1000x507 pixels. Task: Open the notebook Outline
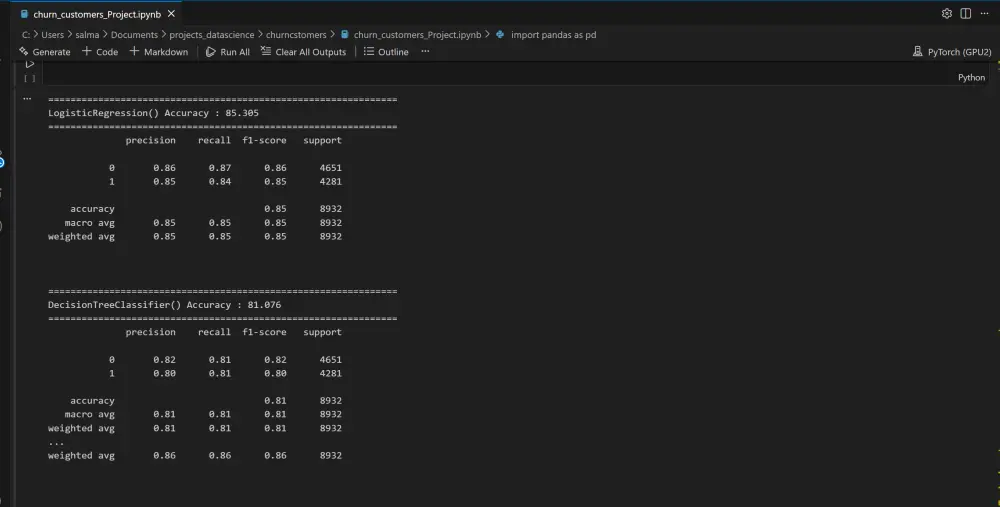pos(386,52)
